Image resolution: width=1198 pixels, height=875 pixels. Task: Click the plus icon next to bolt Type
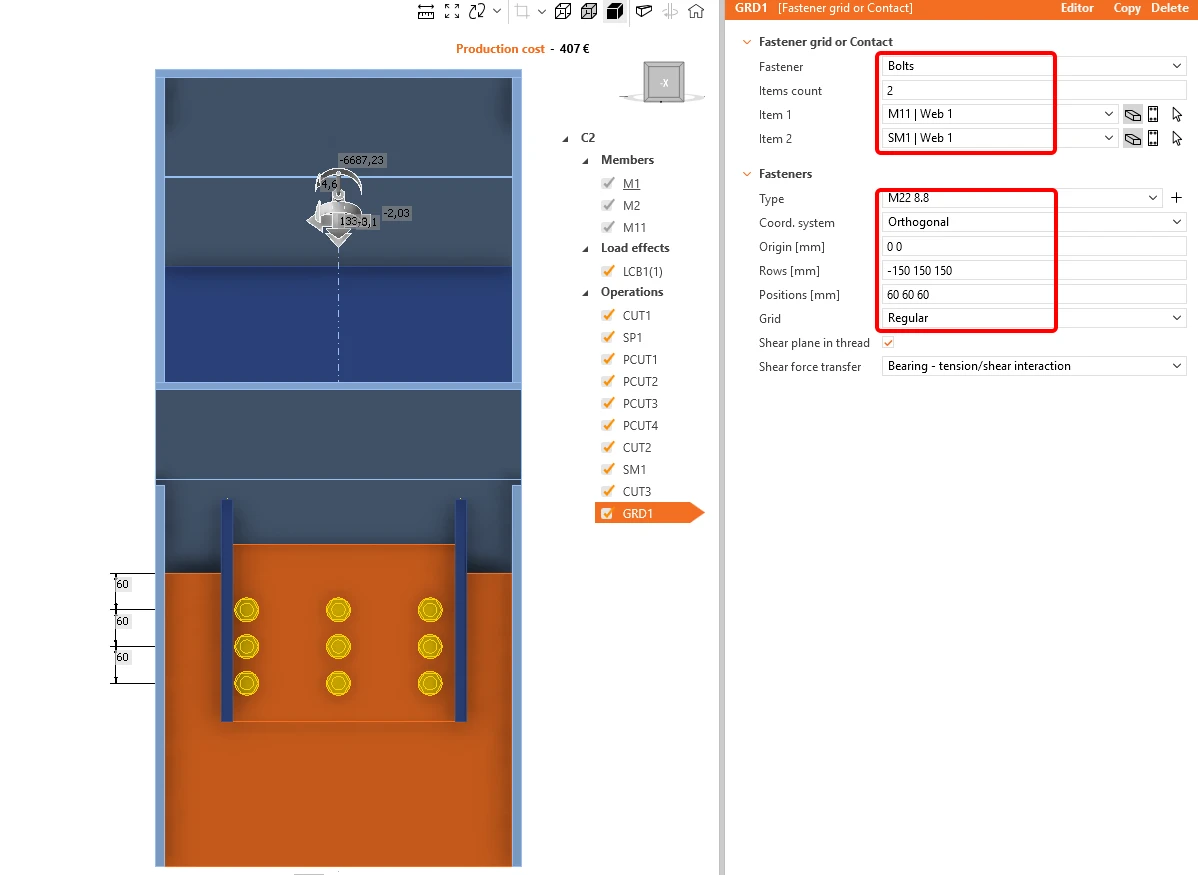click(x=1177, y=198)
